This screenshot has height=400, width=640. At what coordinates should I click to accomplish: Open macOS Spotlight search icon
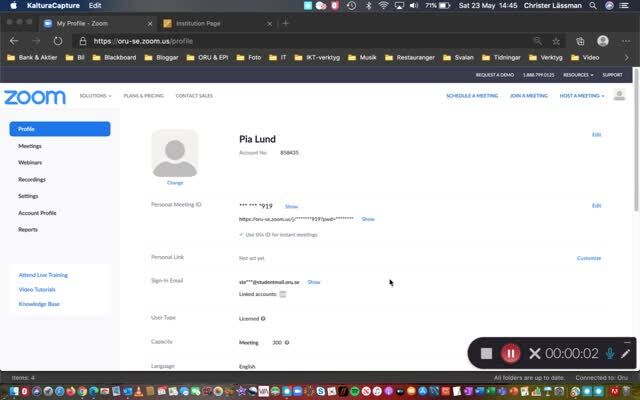tap(593, 5)
